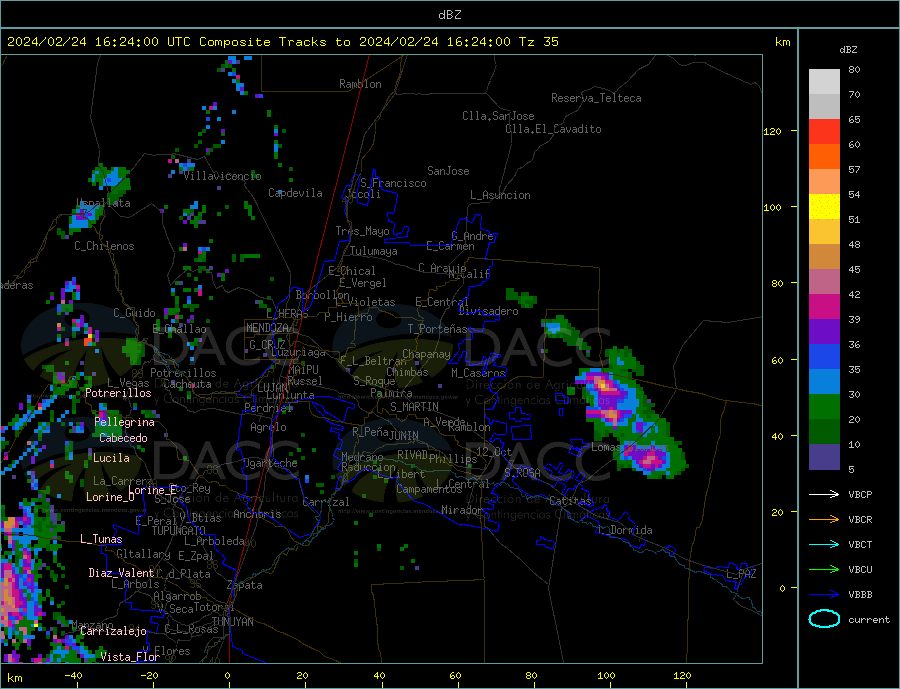Viewport: 900px width, 689px height.
Task: Click the 'Diaz_Valent' map label
Action: [x=122, y=573]
